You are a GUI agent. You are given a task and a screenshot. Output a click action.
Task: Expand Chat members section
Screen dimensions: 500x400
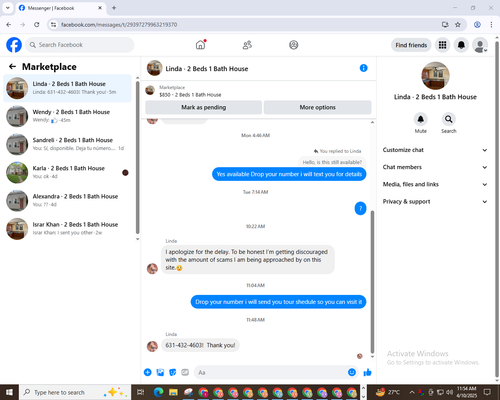coord(435,167)
